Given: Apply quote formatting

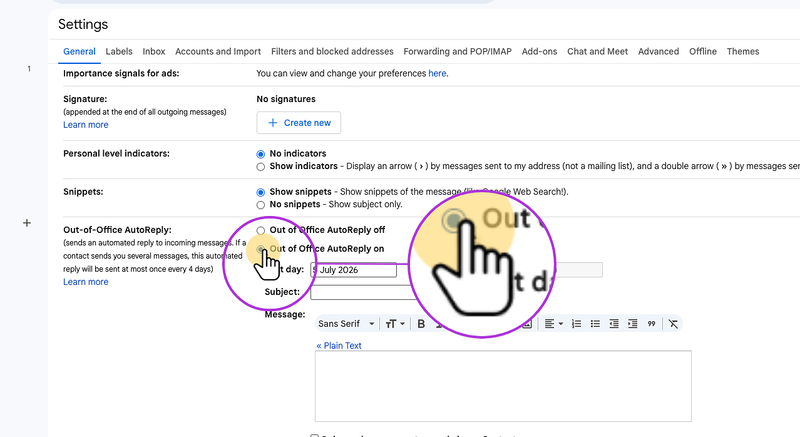Looking at the screenshot, I should (x=652, y=324).
